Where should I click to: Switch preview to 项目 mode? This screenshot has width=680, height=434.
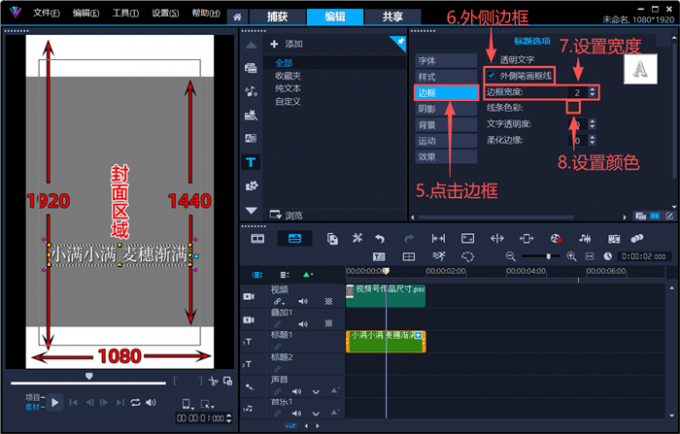[33, 397]
